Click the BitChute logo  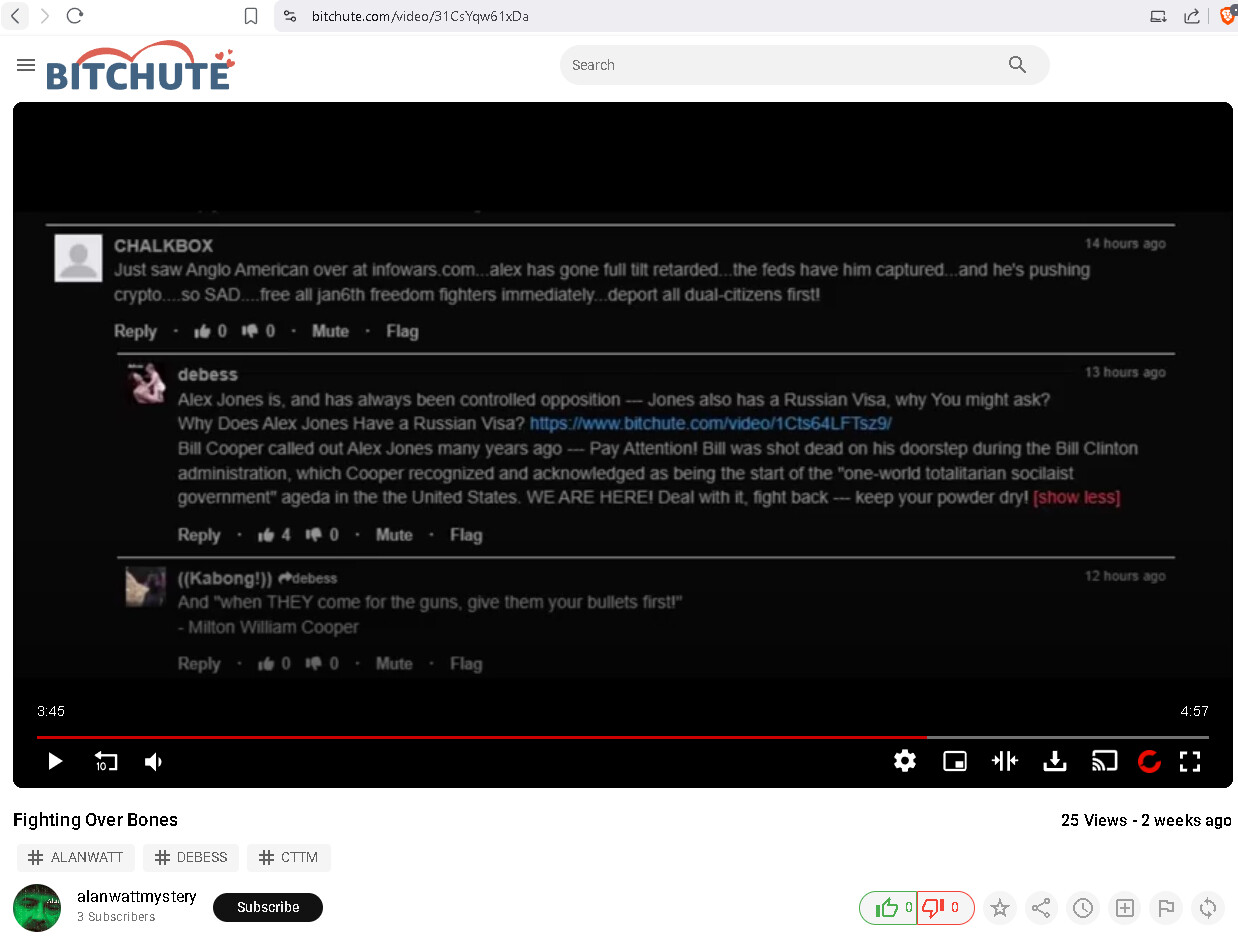[x=140, y=67]
